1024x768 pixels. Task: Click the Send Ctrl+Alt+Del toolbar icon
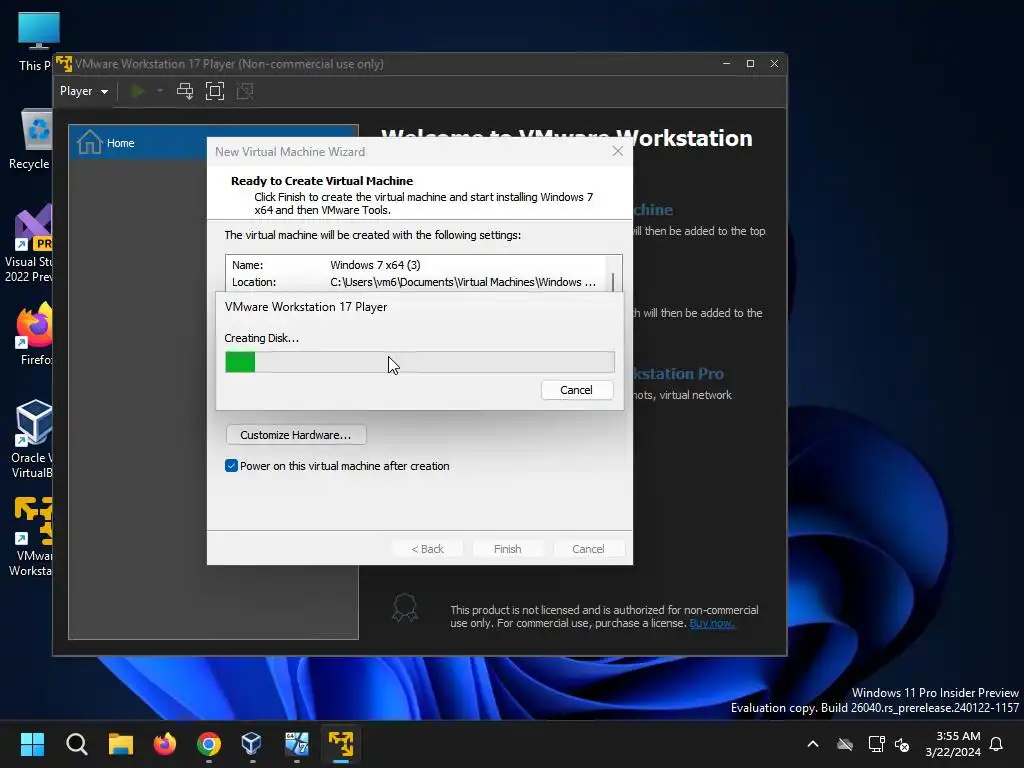185,91
